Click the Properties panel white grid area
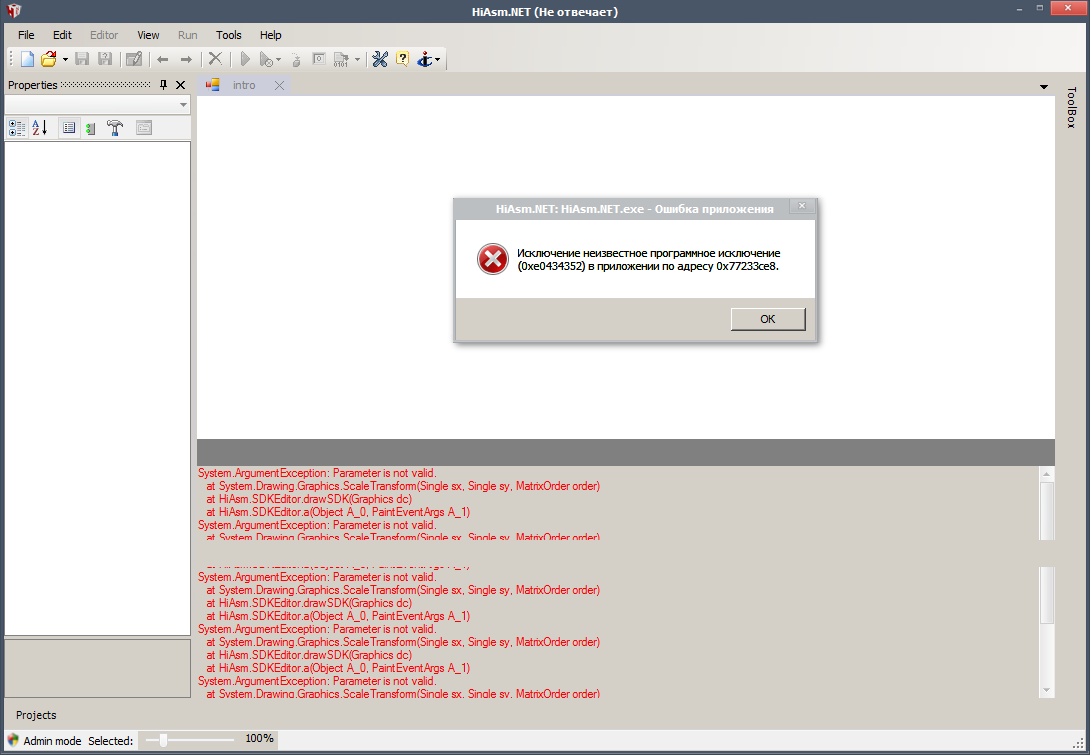The height and width of the screenshot is (755, 1090). 97,388
